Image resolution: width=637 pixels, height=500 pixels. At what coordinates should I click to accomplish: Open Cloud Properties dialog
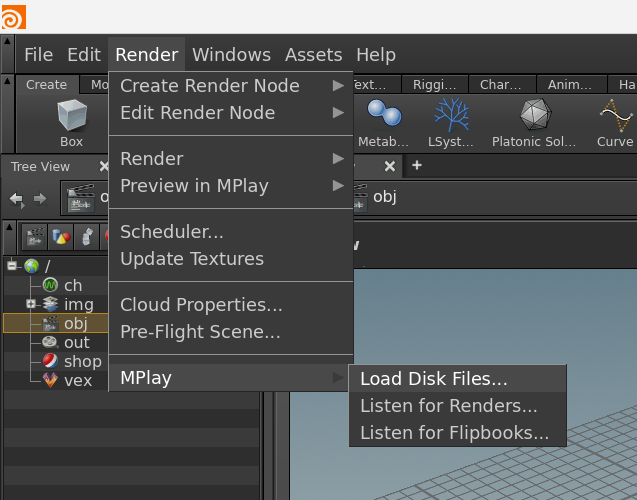[231, 305]
